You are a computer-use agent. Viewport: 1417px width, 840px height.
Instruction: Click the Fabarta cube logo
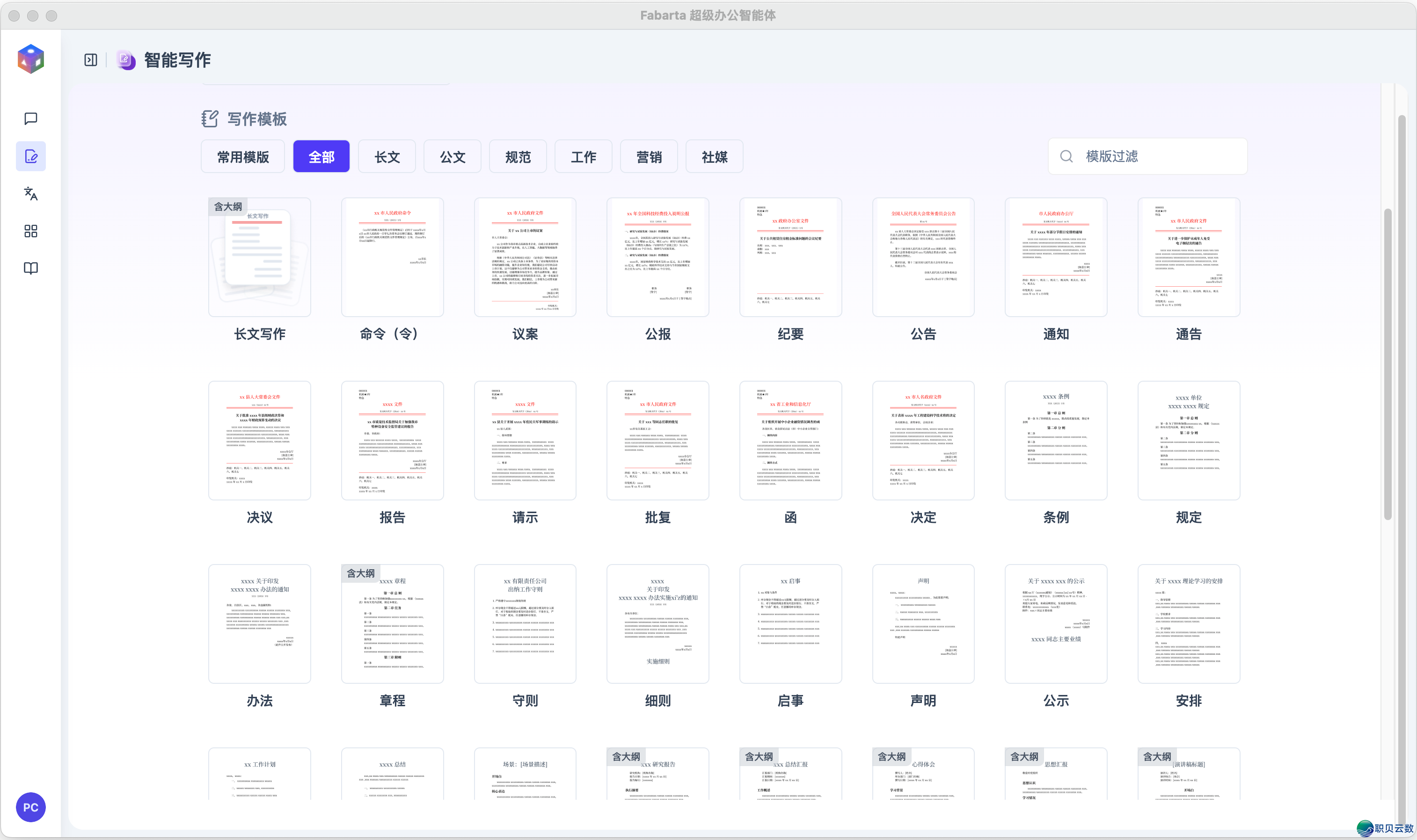pos(30,59)
